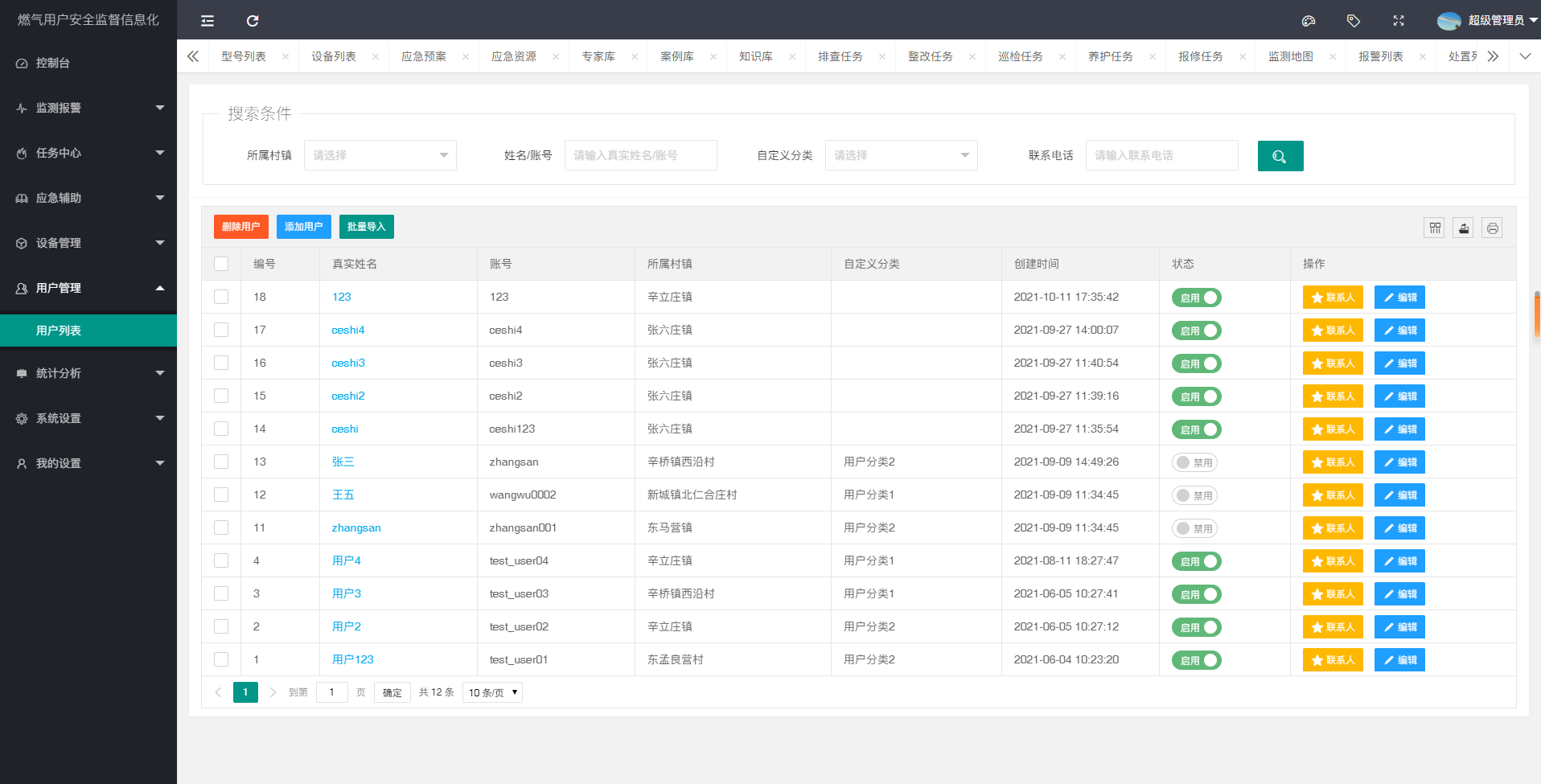
Task: Collapse the sidebar with the menu icon
Action: (207, 20)
